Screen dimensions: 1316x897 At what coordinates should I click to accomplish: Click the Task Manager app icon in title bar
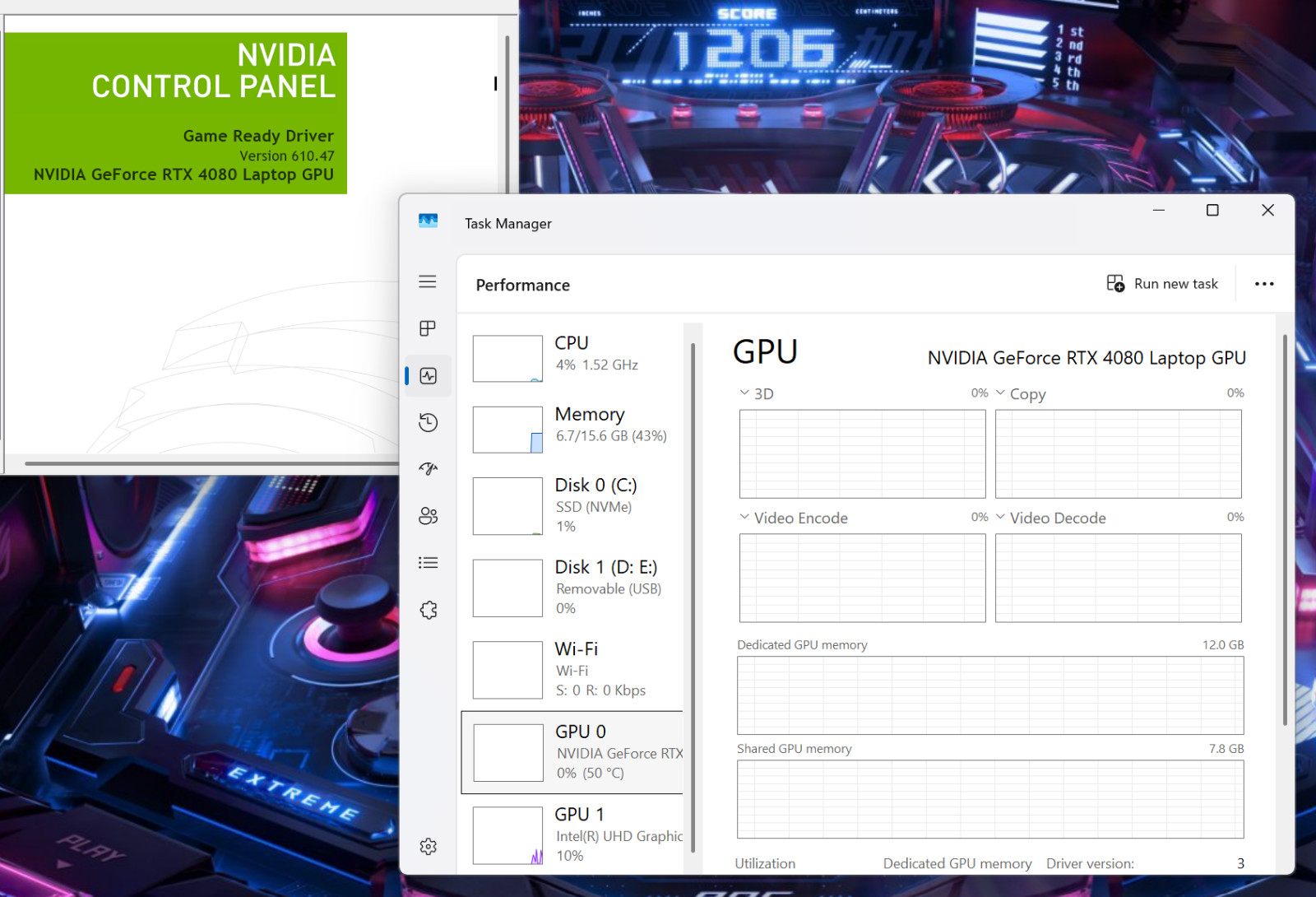pos(428,221)
